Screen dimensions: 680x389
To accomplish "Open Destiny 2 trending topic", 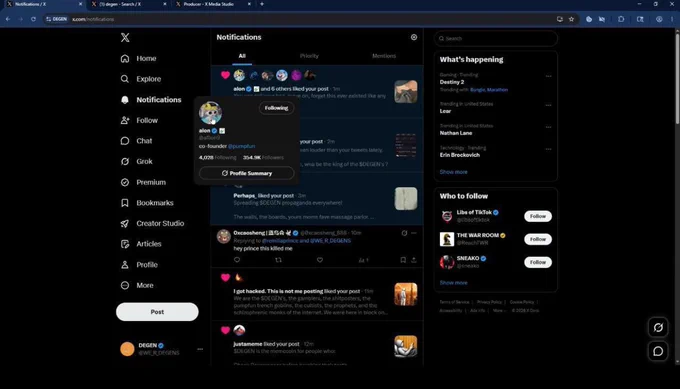I will (452, 82).
